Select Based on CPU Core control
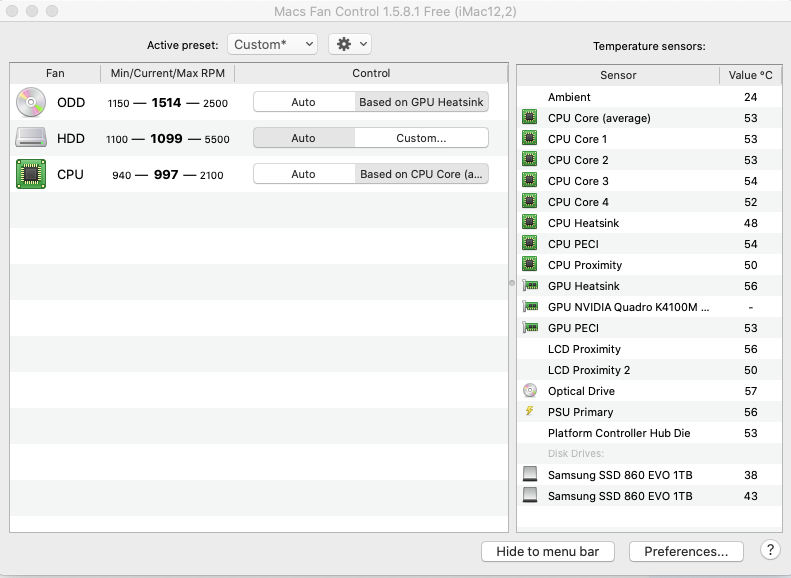Image resolution: width=791 pixels, height=578 pixels. click(x=421, y=174)
